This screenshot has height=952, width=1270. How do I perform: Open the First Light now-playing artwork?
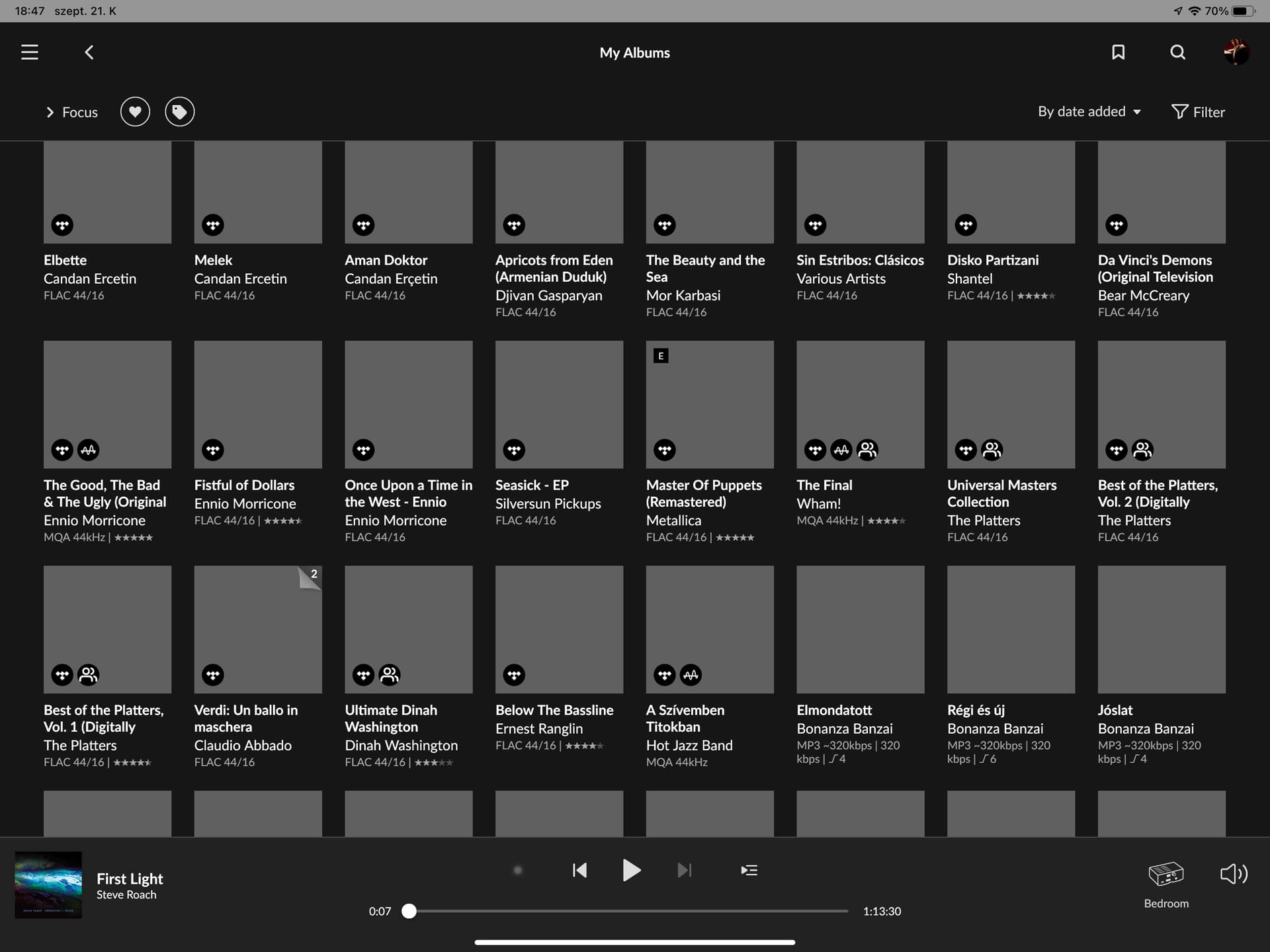(48, 885)
